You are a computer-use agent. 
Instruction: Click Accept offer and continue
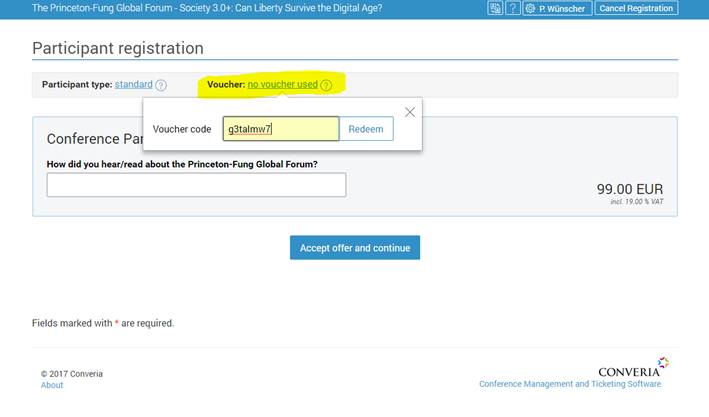355,247
